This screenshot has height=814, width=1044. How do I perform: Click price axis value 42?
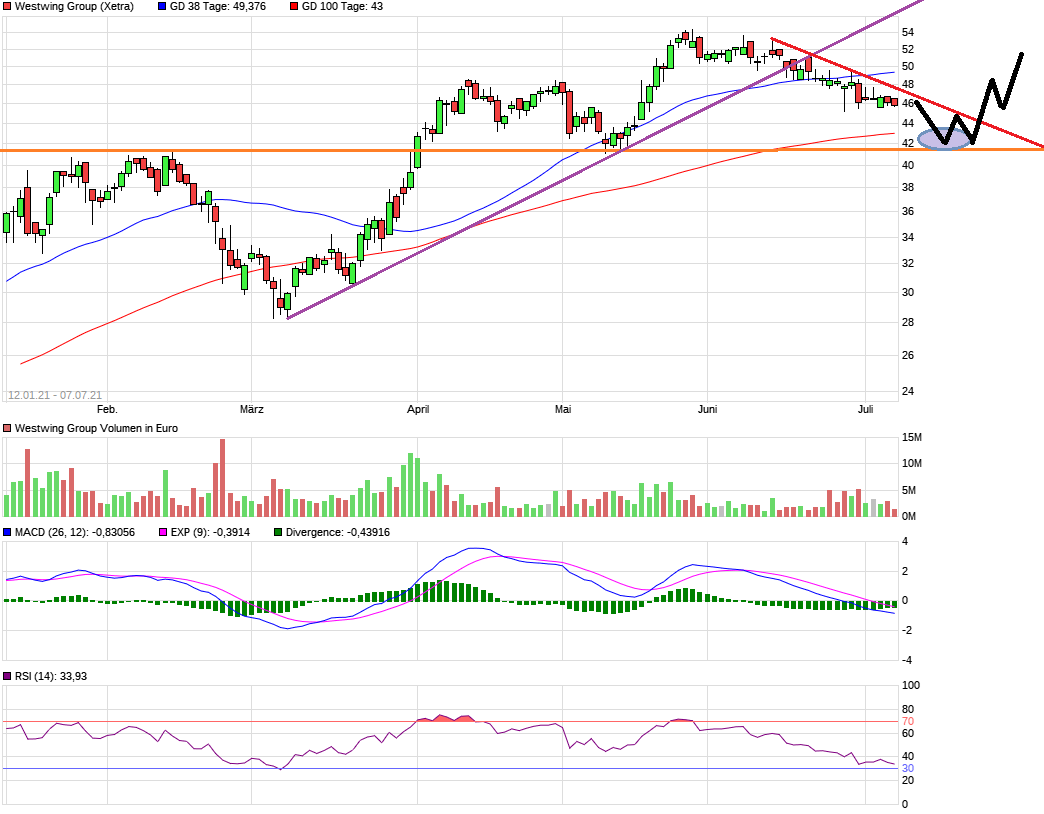pos(908,143)
